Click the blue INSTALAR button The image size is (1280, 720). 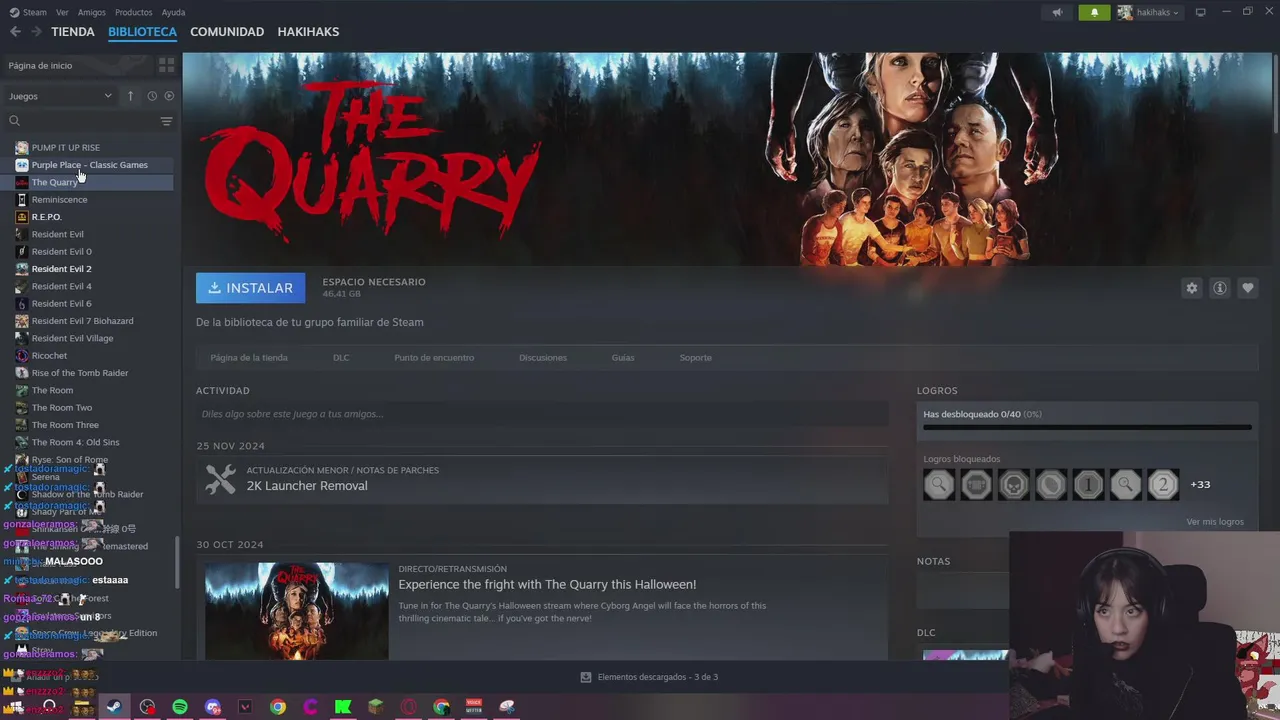pyautogui.click(x=250, y=288)
